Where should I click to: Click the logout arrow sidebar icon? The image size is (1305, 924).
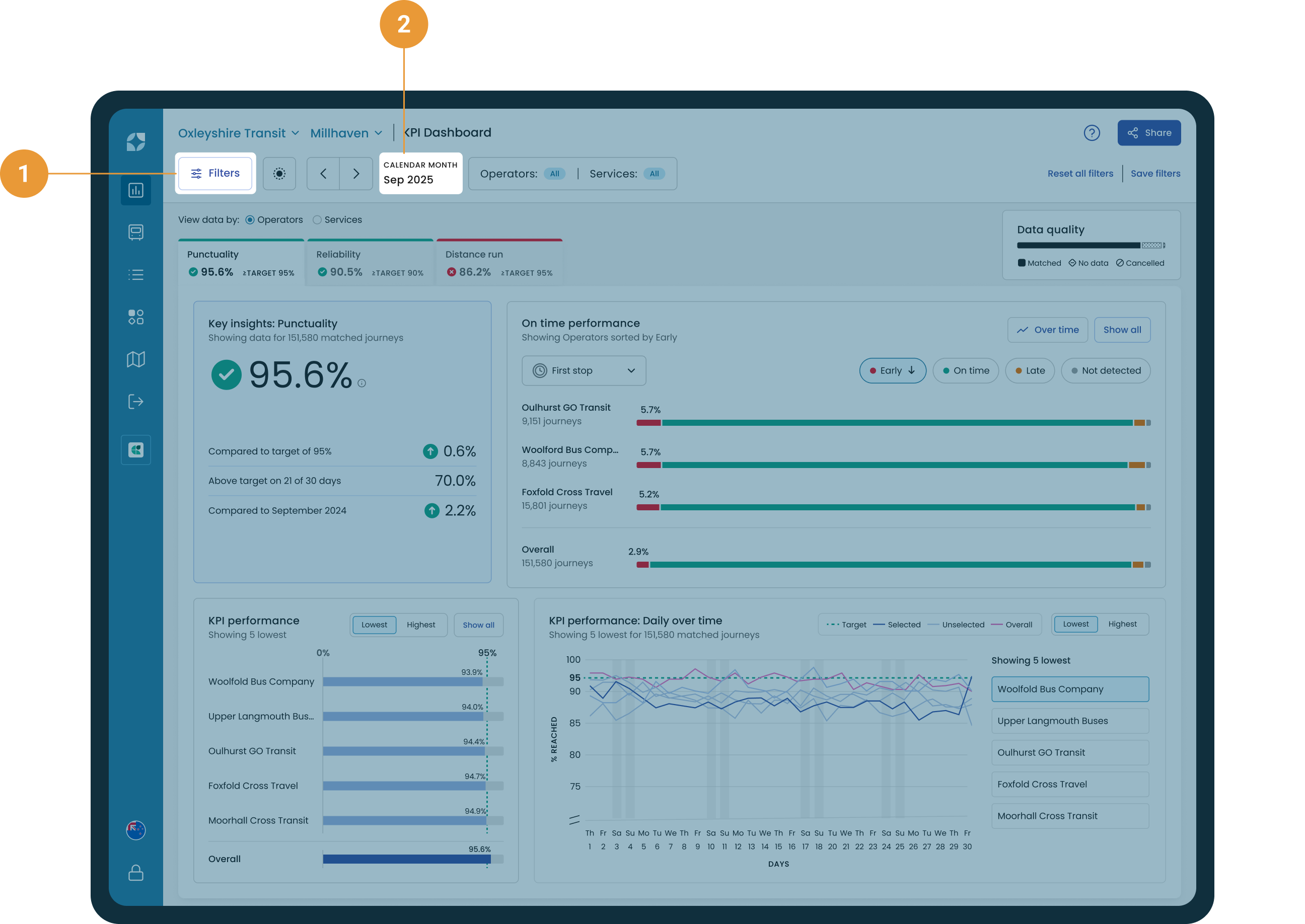135,402
